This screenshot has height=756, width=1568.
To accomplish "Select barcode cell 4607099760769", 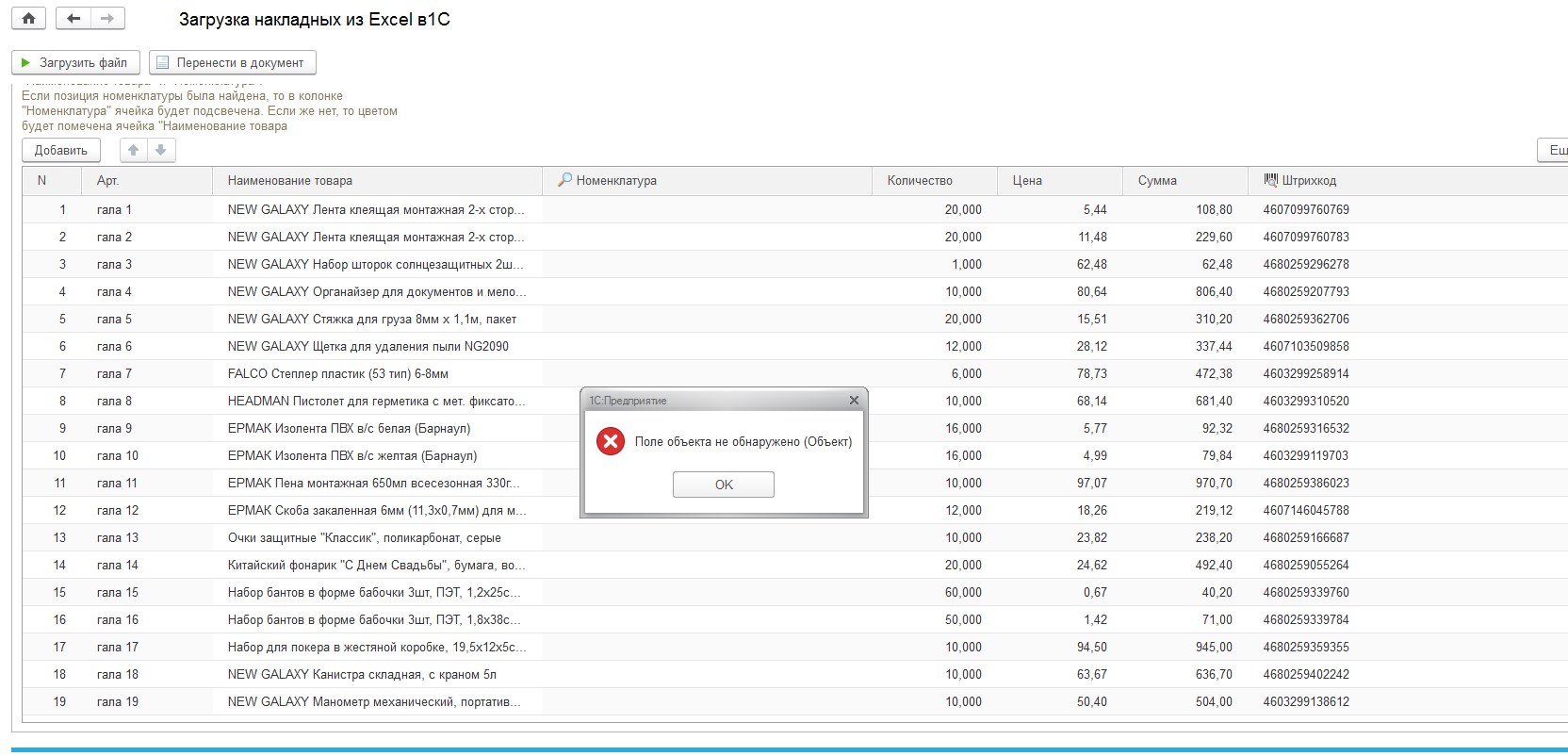I will pyautogui.click(x=1408, y=209).
